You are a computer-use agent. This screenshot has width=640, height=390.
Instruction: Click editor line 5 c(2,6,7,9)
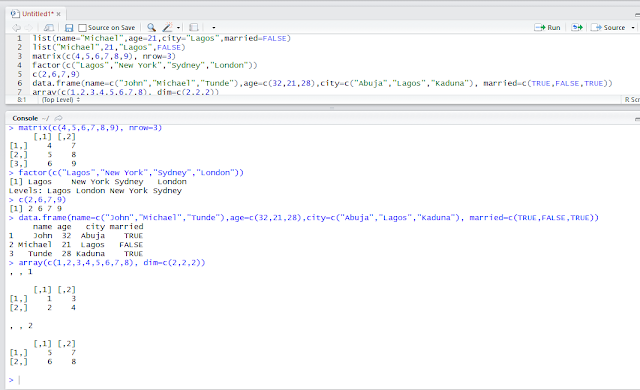click(x=56, y=74)
